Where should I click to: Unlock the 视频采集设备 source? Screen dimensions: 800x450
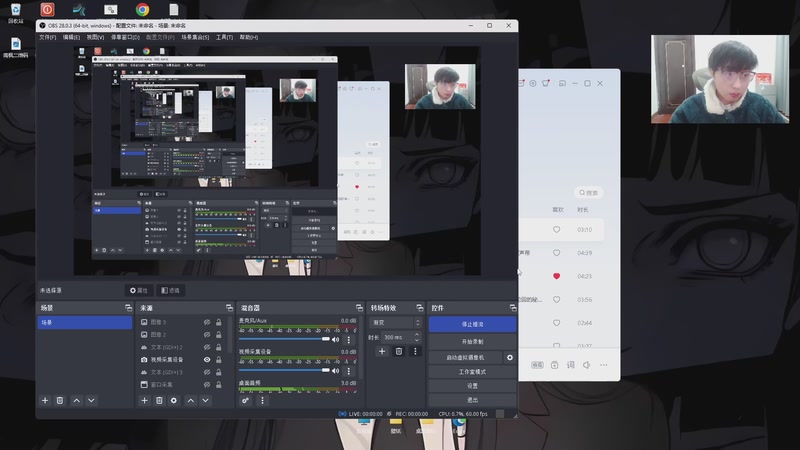coord(218,360)
